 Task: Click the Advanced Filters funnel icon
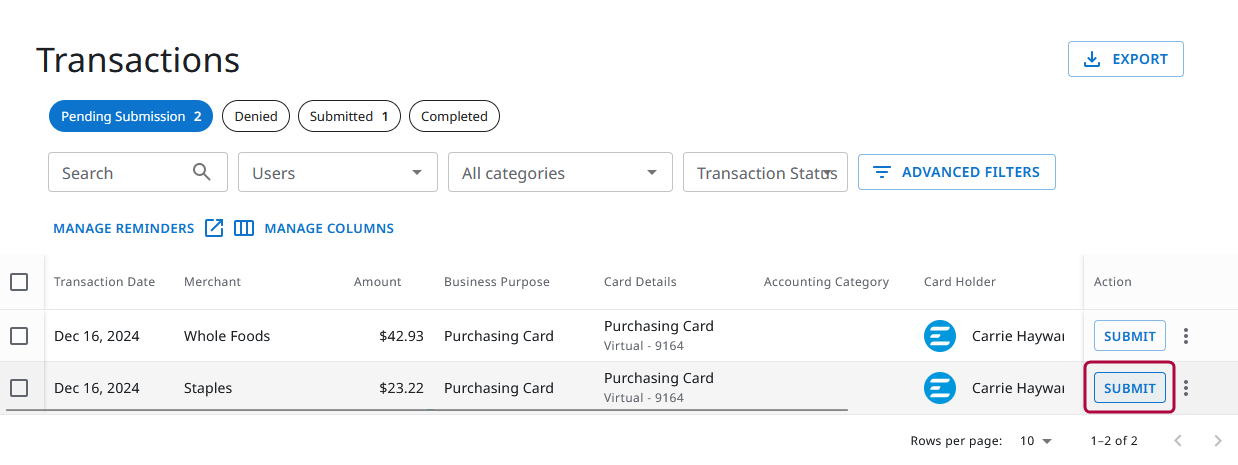pyautogui.click(x=882, y=172)
